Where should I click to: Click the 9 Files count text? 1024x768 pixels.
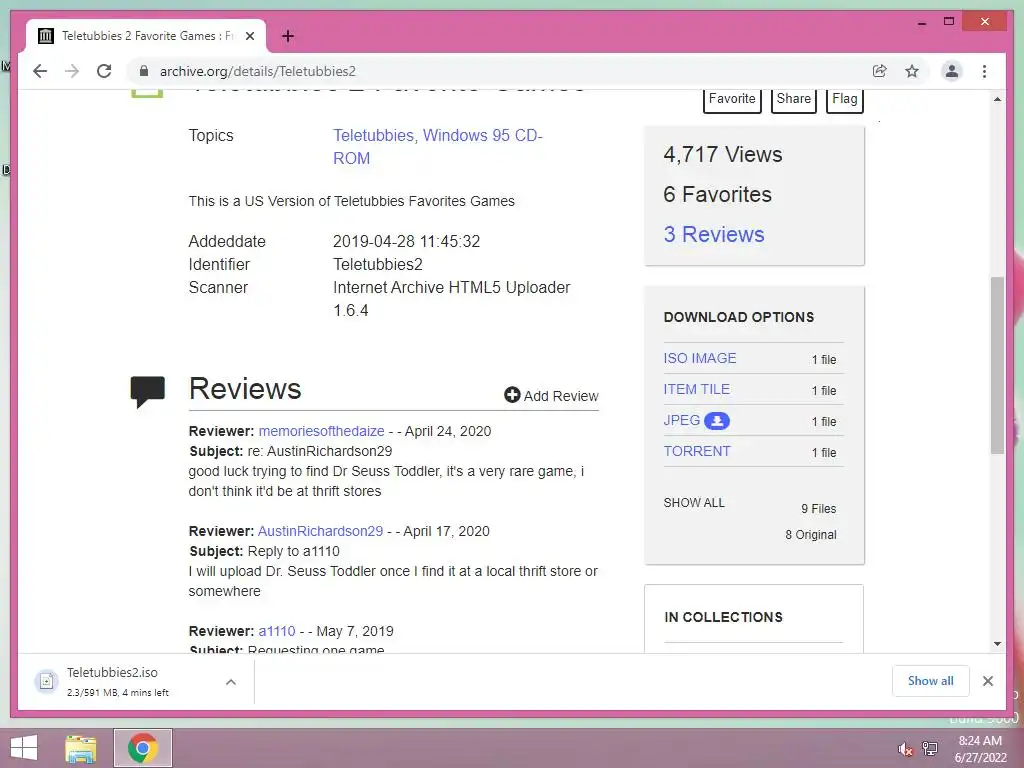pyautogui.click(x=818, y=509)
